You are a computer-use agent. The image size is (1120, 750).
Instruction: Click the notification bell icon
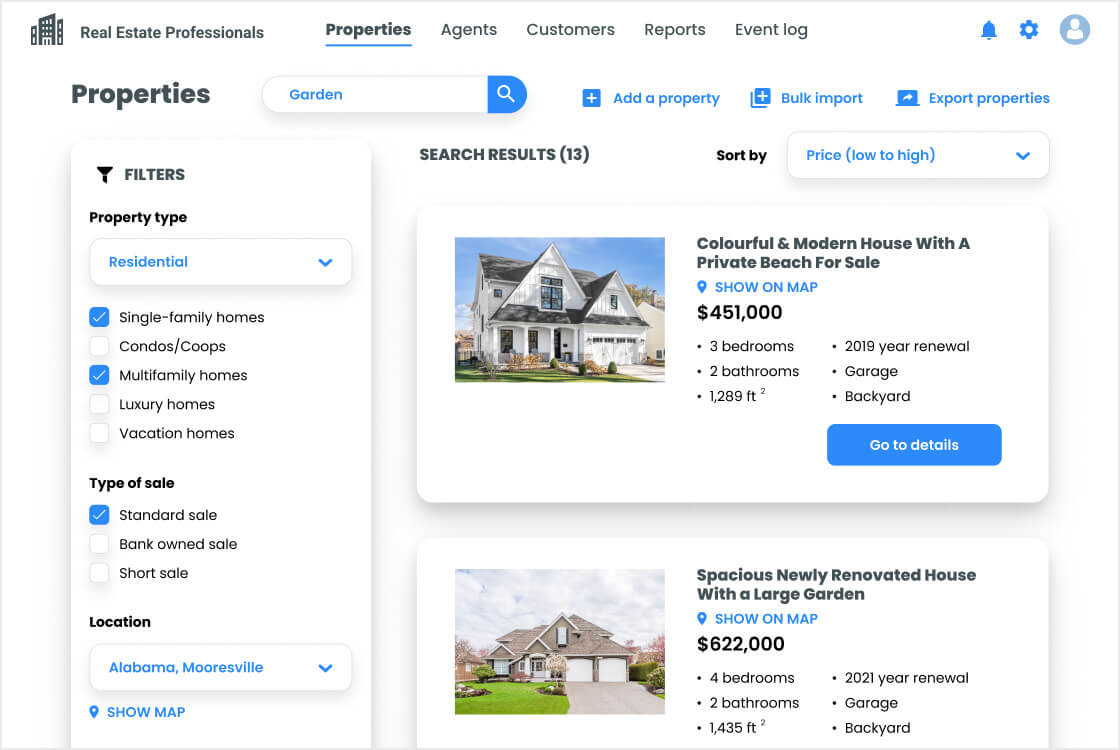[x=989, y=30]
